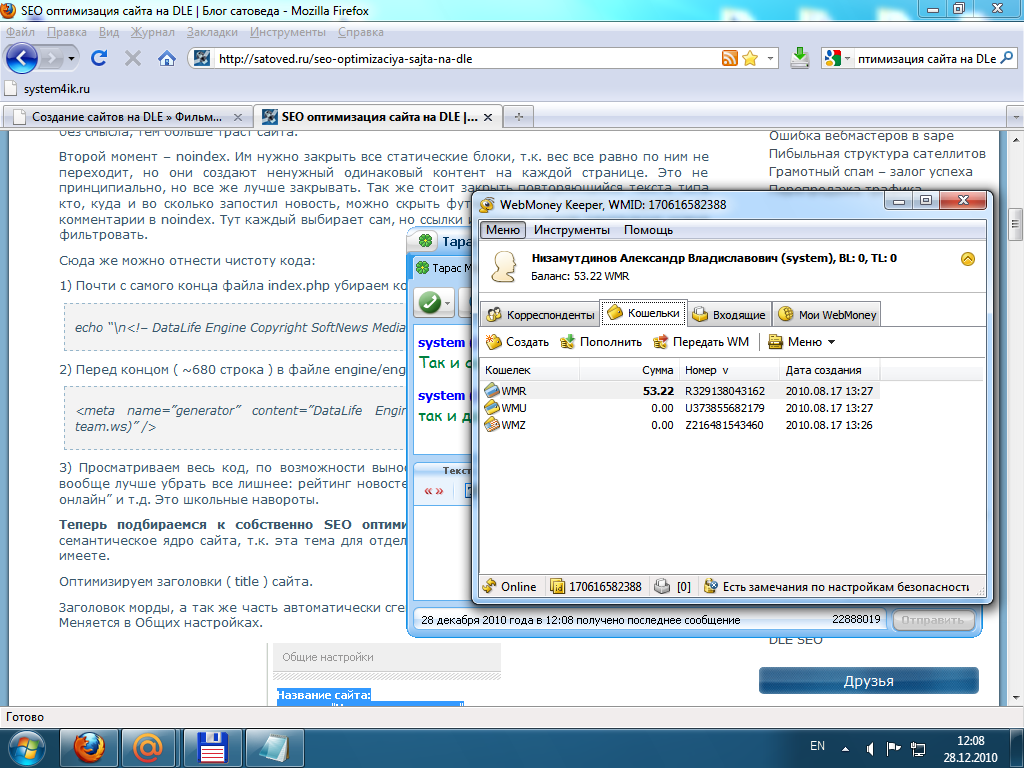Select the WMU wallet row

[x=680, y=408]
